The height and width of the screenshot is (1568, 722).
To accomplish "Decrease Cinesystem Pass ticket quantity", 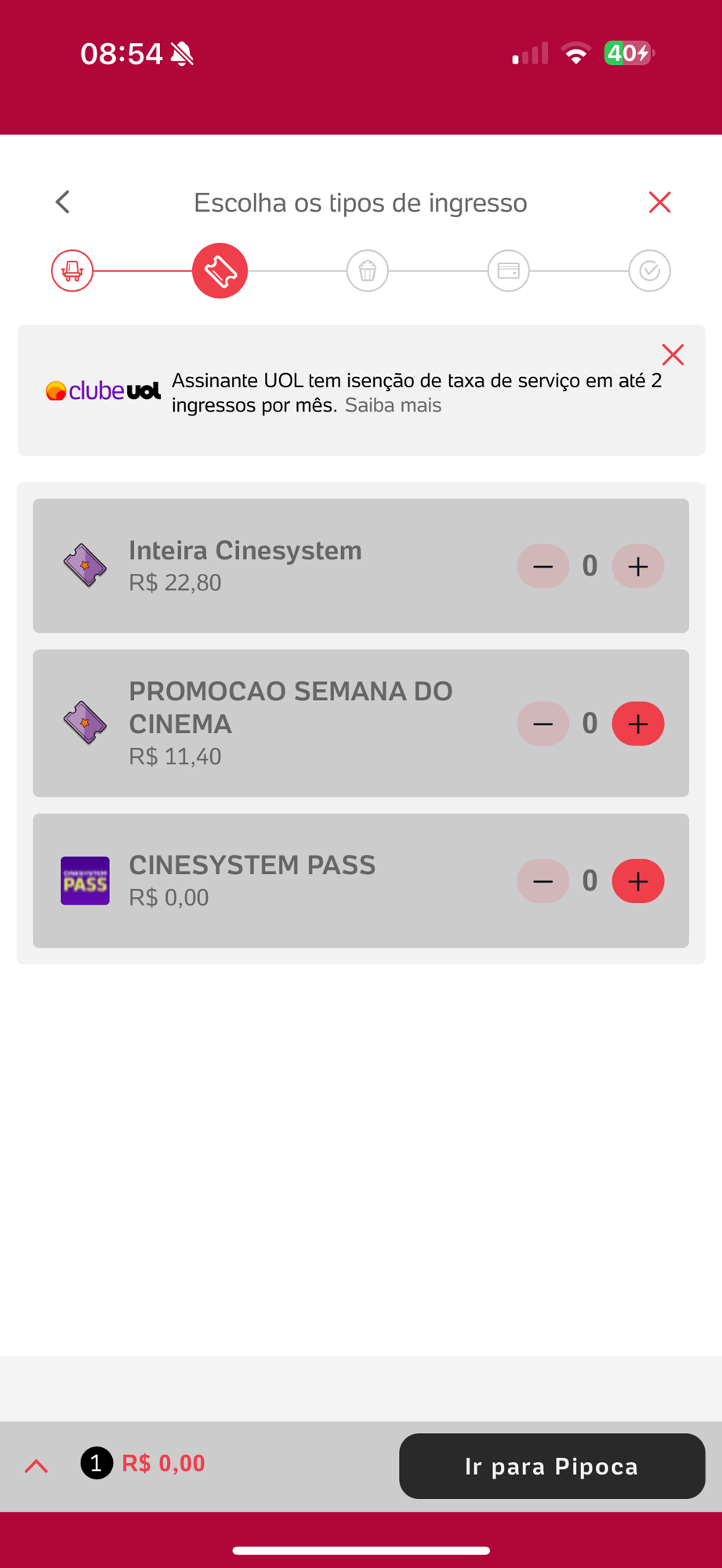I will pos(542,881).
